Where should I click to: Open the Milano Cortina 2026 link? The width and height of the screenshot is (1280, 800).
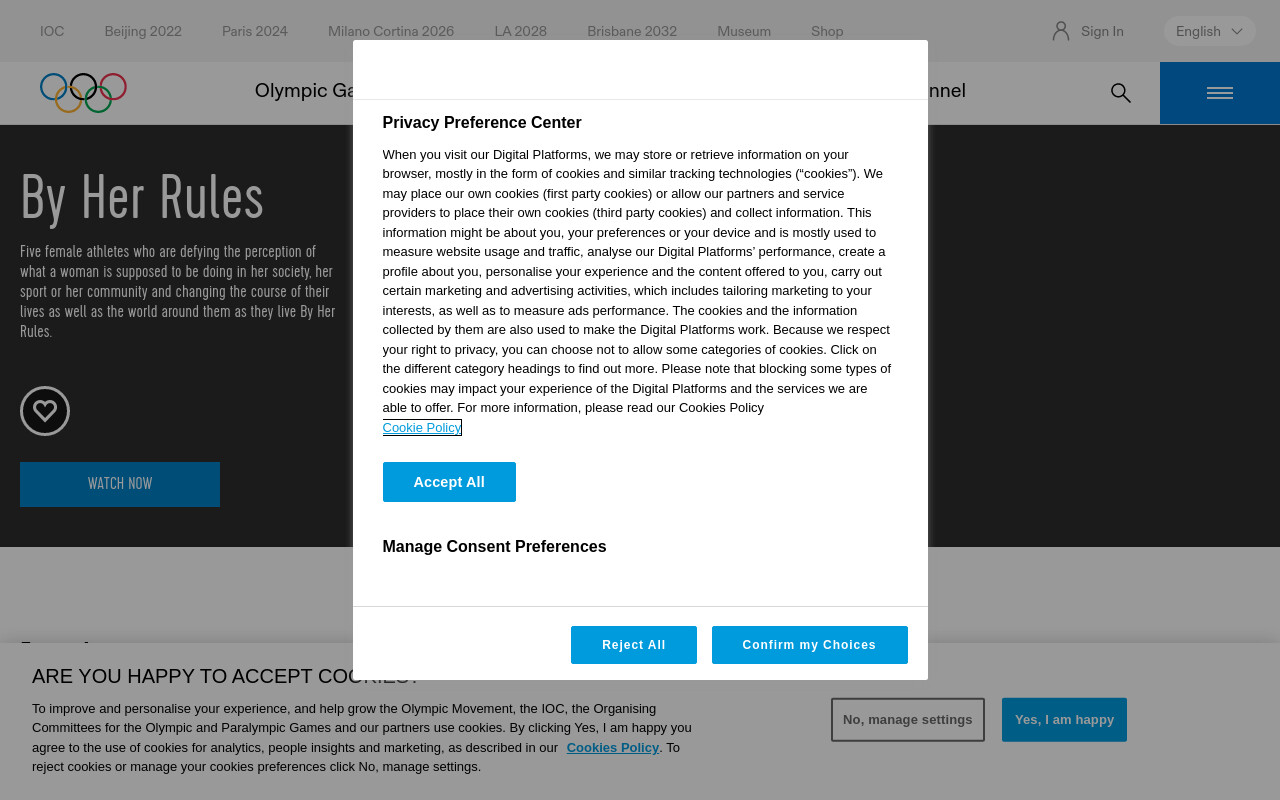(x=391, y=31)
